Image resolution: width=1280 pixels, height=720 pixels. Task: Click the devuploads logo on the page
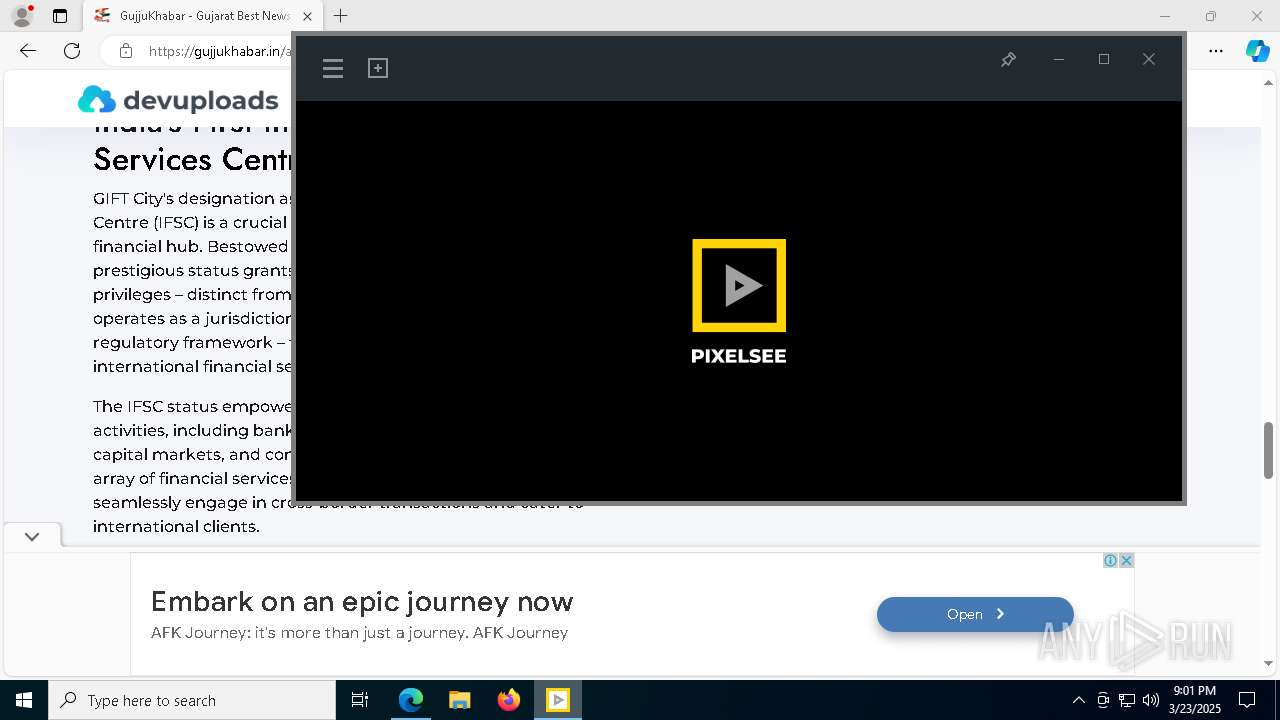[x=178, y=100]
